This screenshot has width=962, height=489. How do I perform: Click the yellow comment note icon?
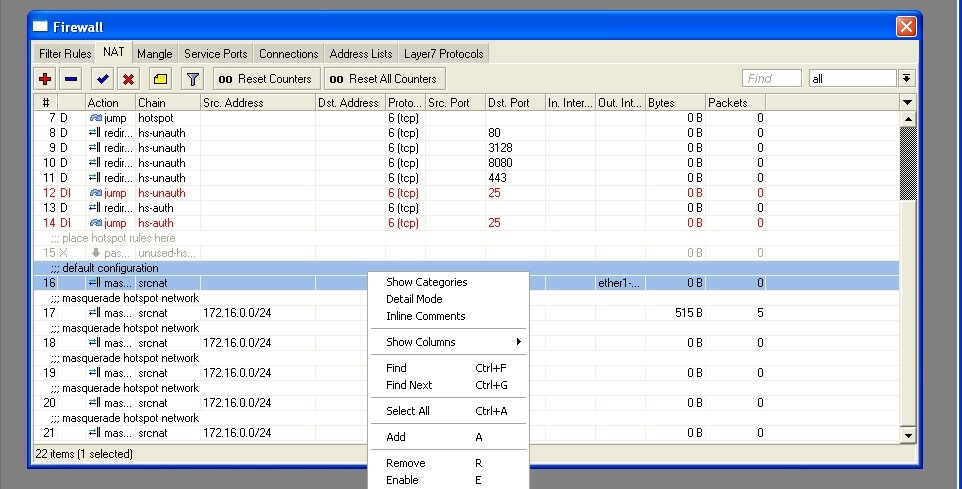pos(160,79)
